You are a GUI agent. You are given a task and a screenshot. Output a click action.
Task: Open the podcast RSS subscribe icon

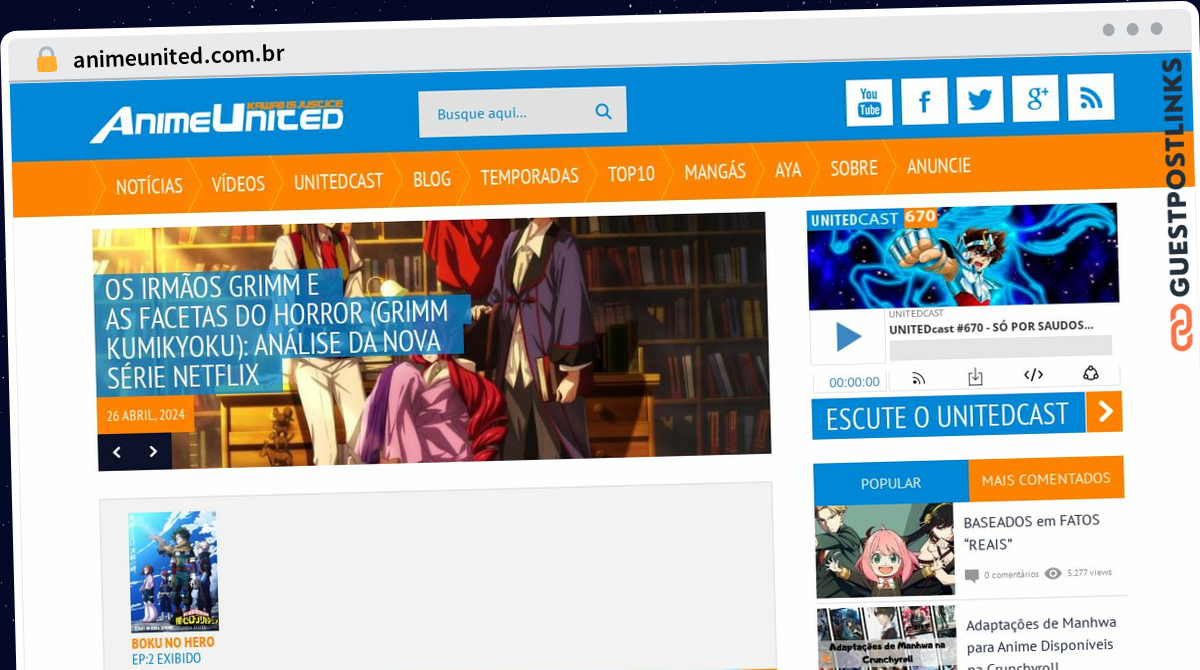(918, 378)
